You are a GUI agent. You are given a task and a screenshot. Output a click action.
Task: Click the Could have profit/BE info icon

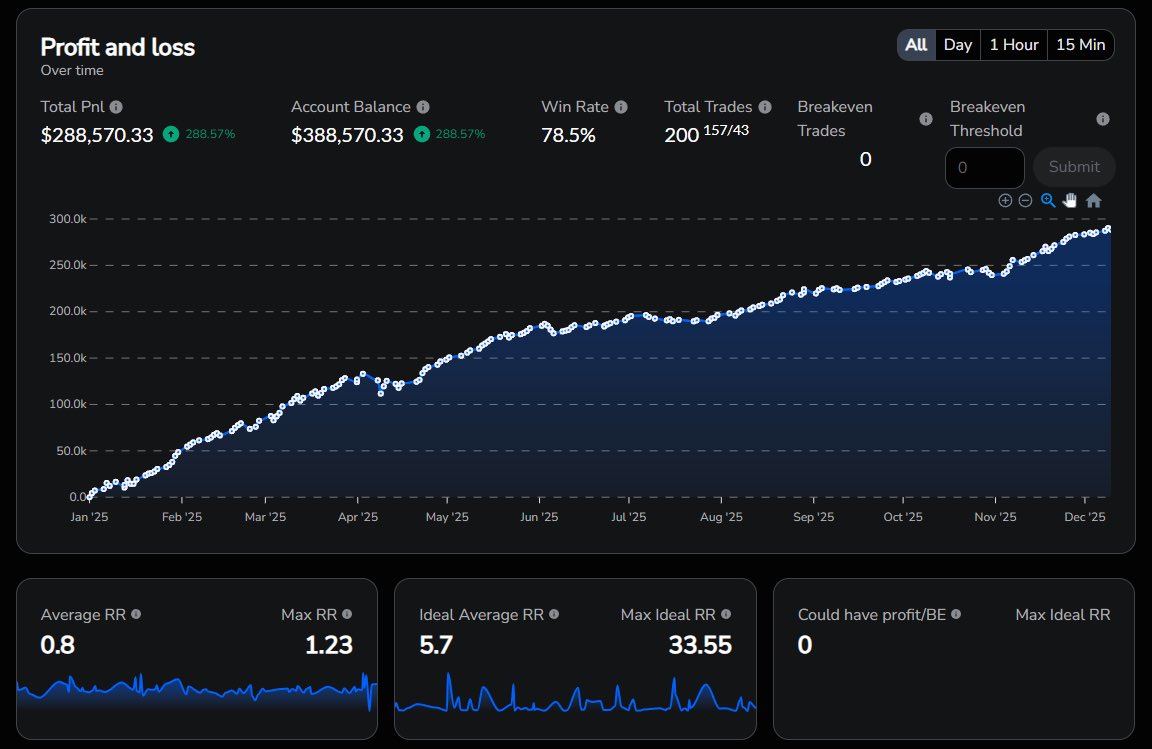click(x=956, y=614)
